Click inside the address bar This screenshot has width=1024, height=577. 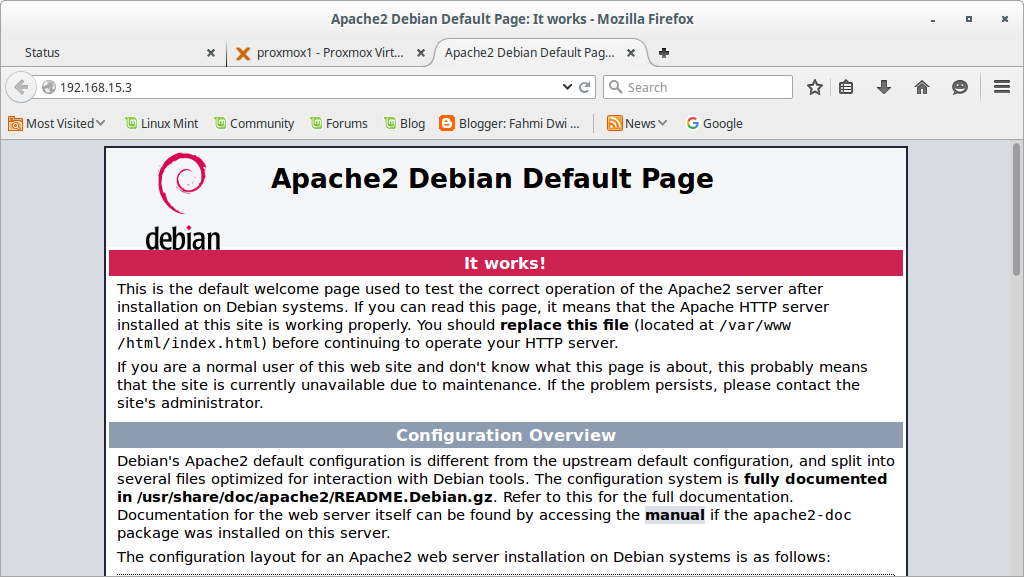click(x=300, y=87)
